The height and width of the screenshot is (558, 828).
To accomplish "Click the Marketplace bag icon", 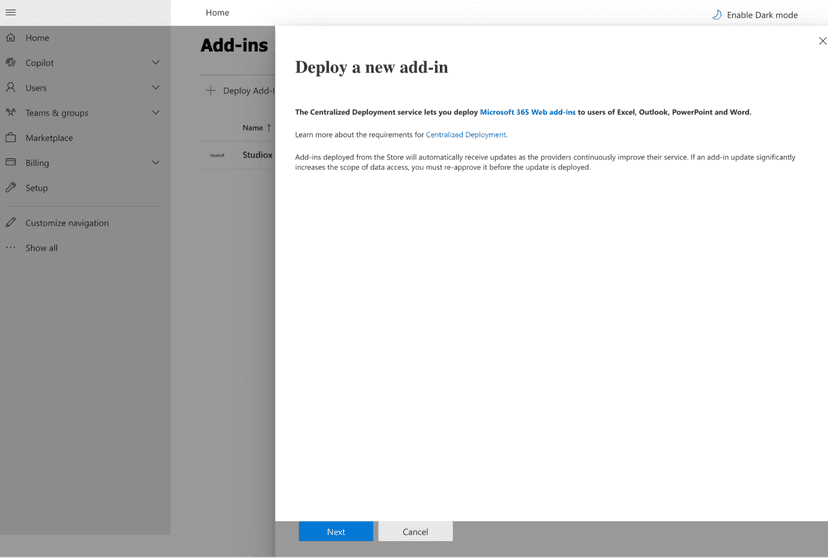I will click(x=11, y=137).
